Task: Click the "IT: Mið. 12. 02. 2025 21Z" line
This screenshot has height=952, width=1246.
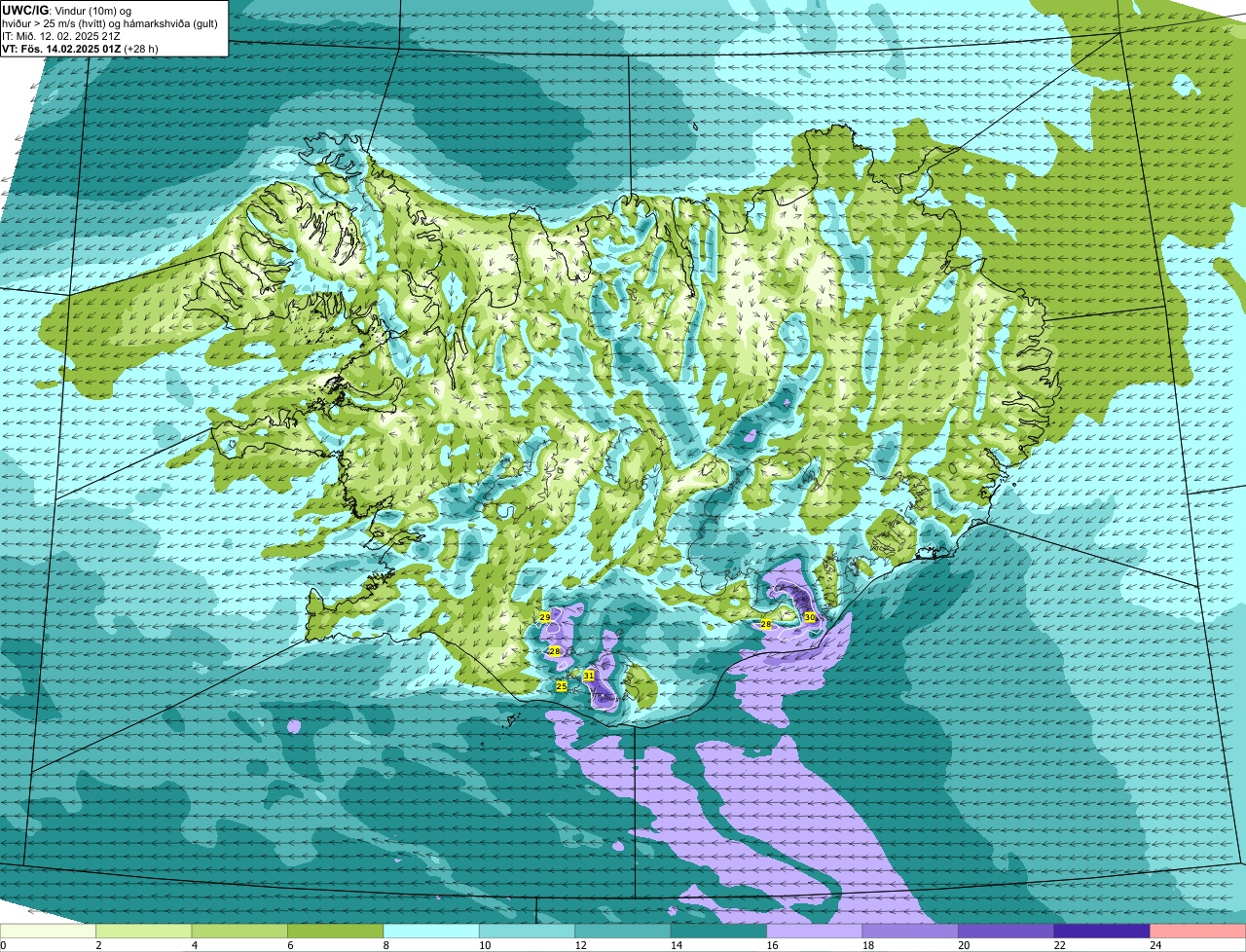Action: coord(61,36)
